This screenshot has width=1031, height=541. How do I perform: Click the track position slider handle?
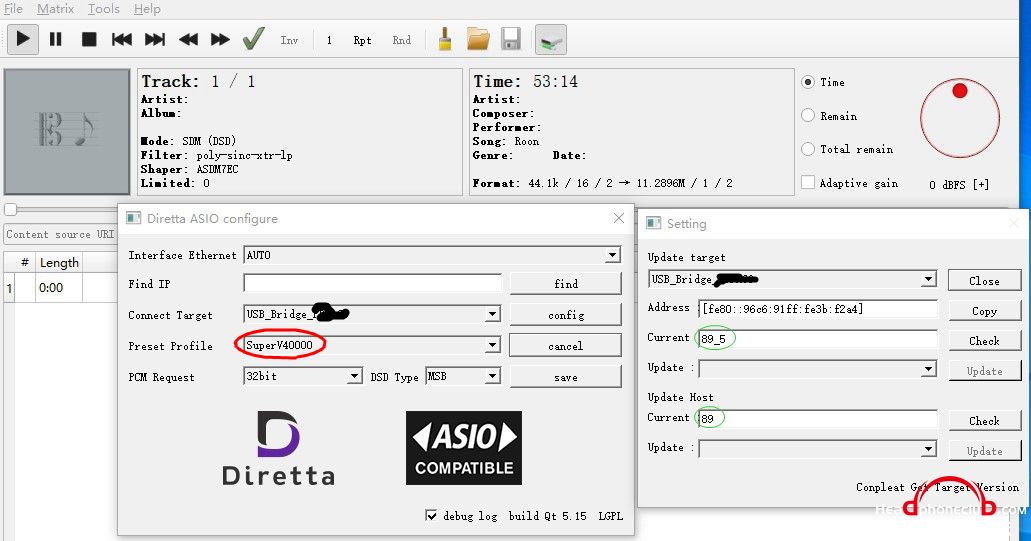11,210
